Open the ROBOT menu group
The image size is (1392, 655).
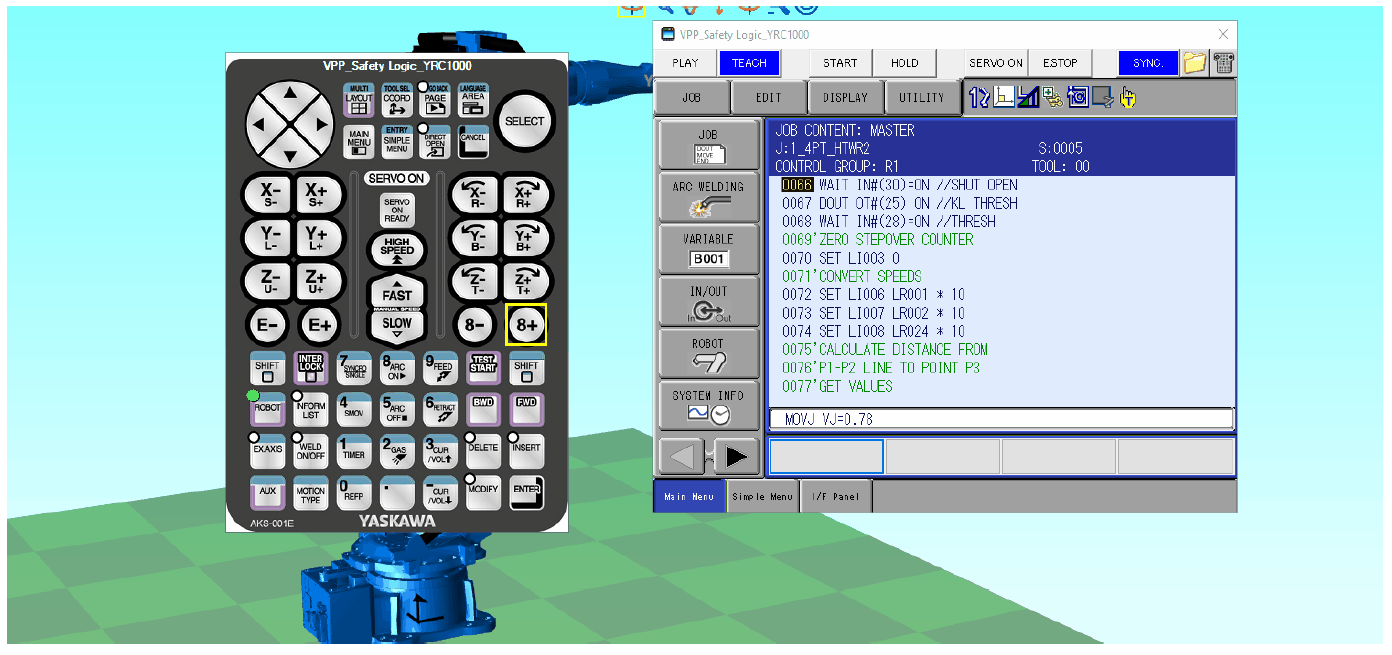708,353
